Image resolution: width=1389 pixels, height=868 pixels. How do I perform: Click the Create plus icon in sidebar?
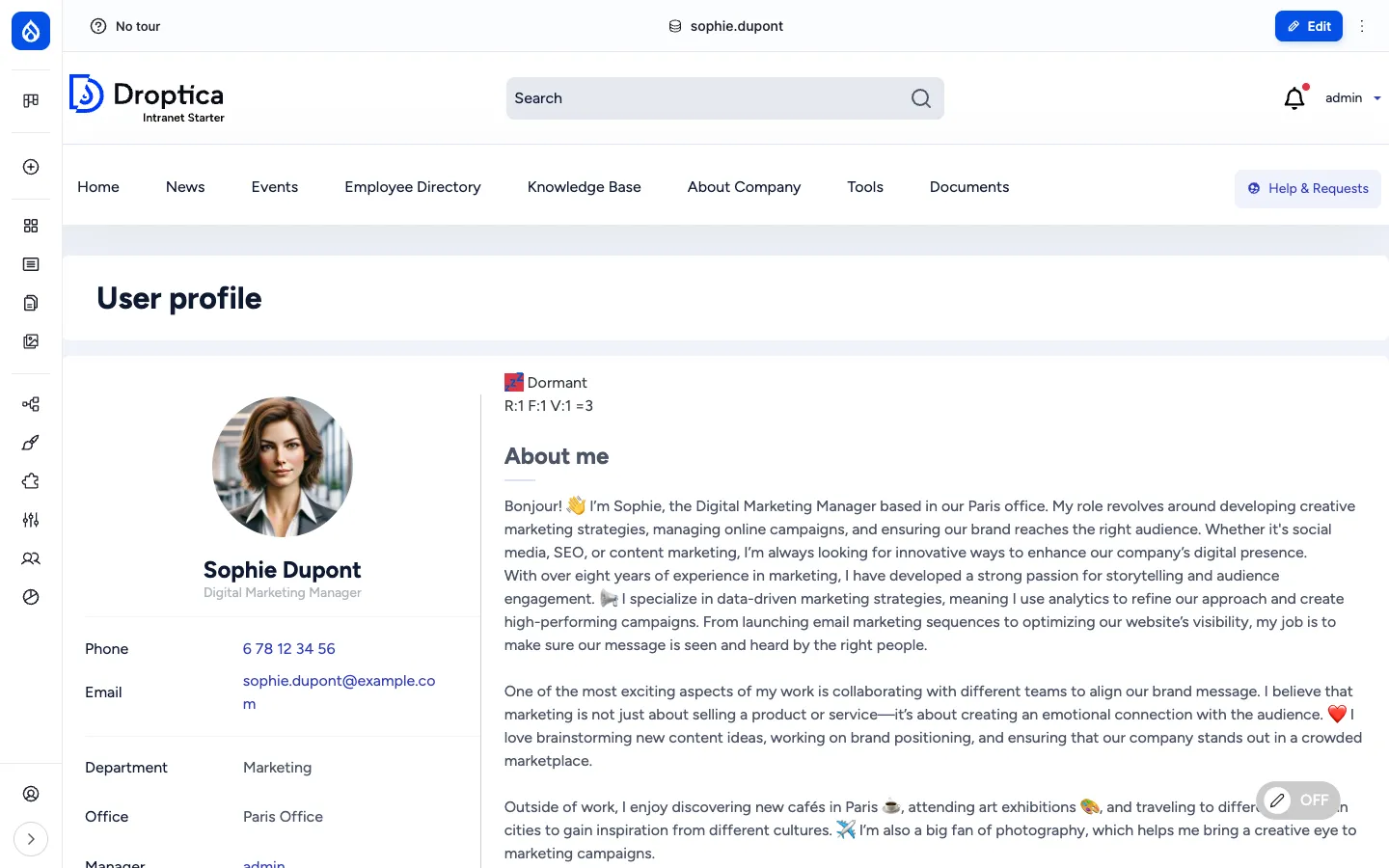tap(31, 167)
